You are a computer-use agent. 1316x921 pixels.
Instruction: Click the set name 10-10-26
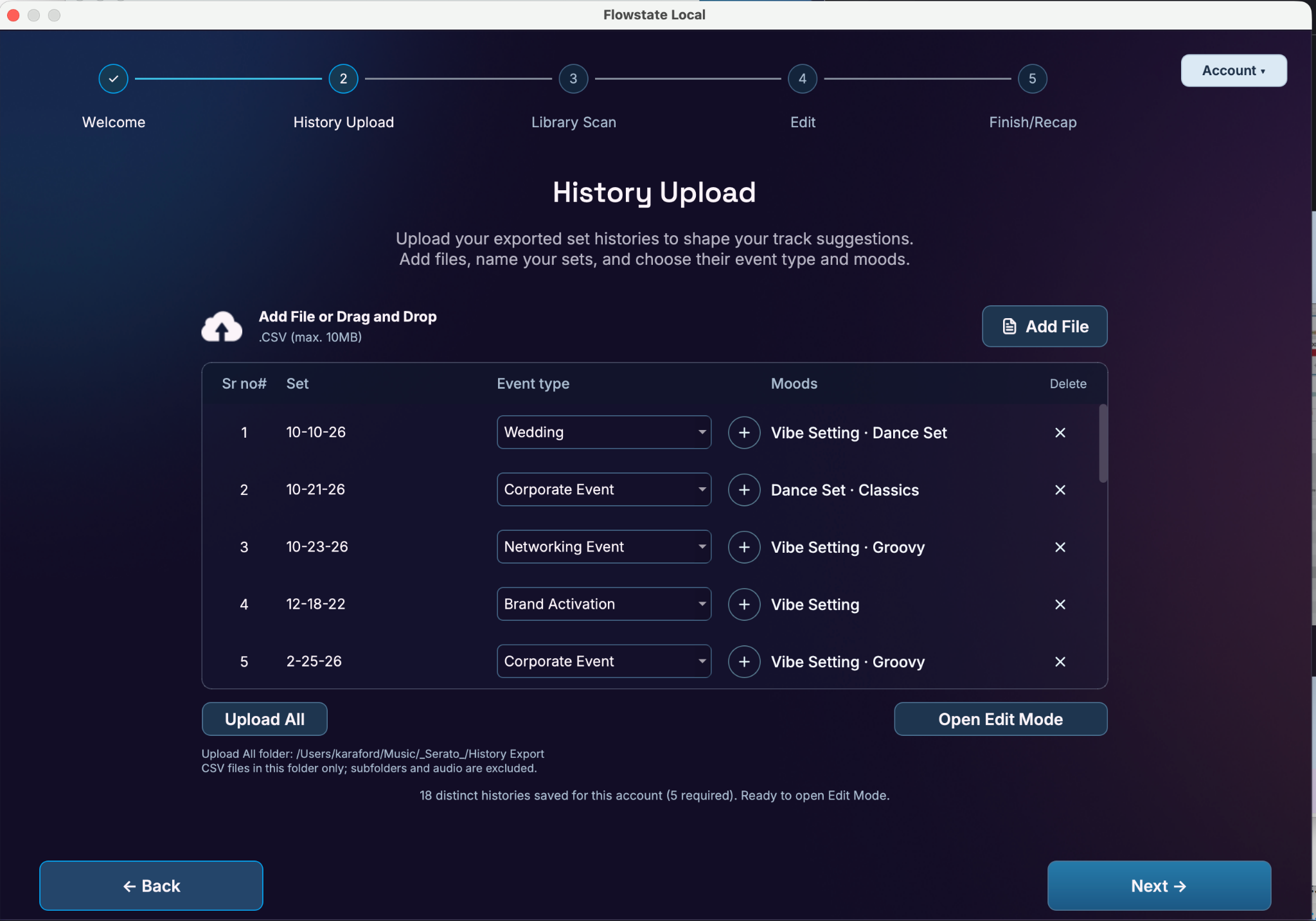pos(316,432)
